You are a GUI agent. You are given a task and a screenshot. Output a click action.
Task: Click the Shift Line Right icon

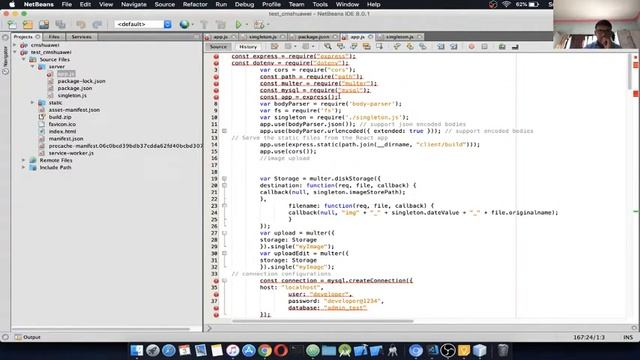pos(454,47)
